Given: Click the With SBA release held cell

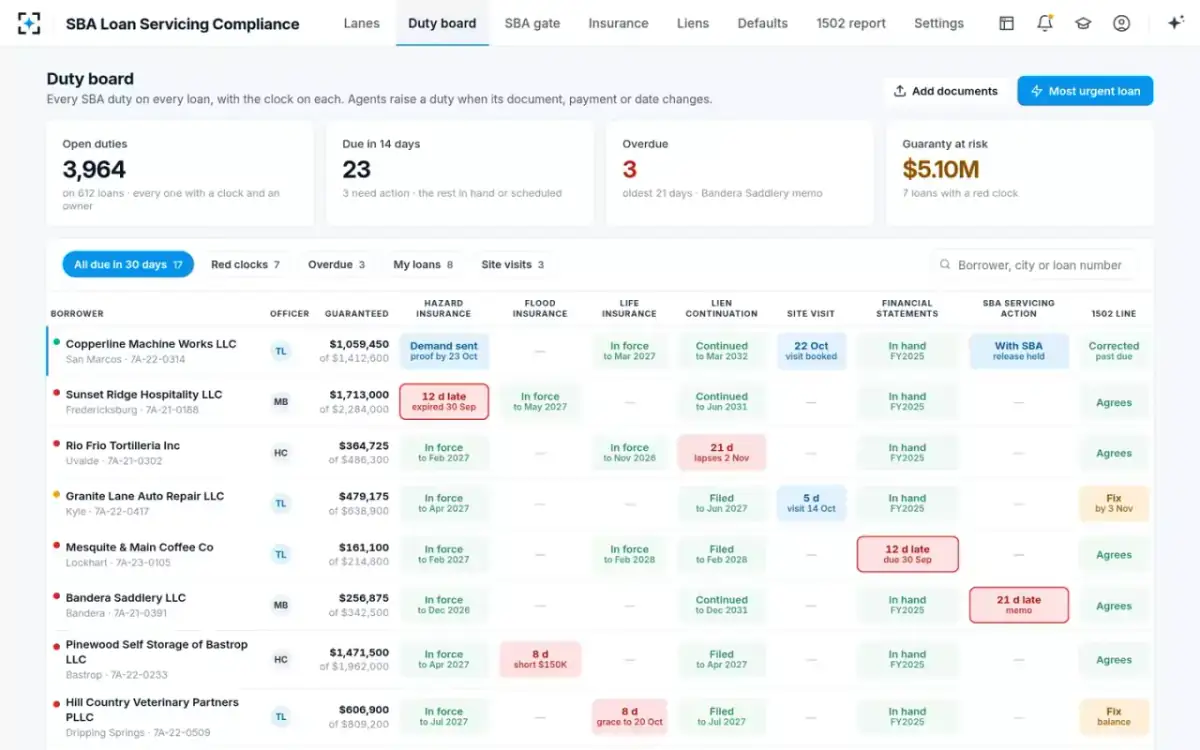Looking at the screenshot, I should coord(1019,351).
